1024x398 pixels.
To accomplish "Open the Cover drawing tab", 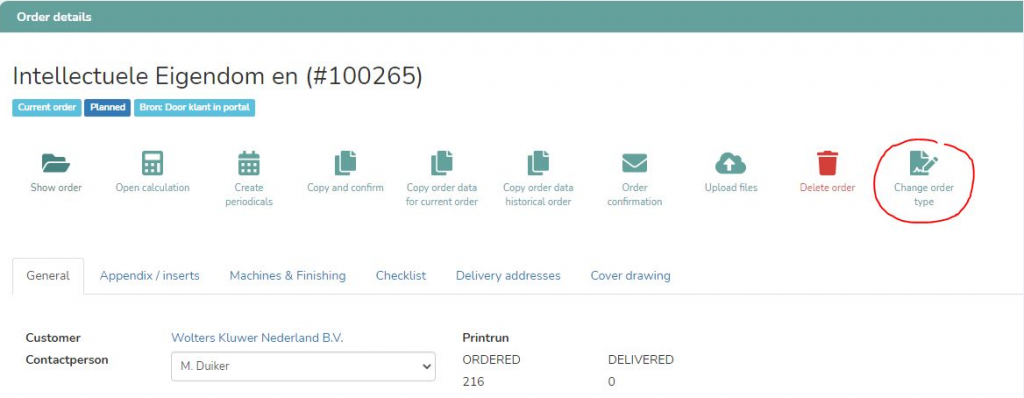I will [x=630, y=276].
